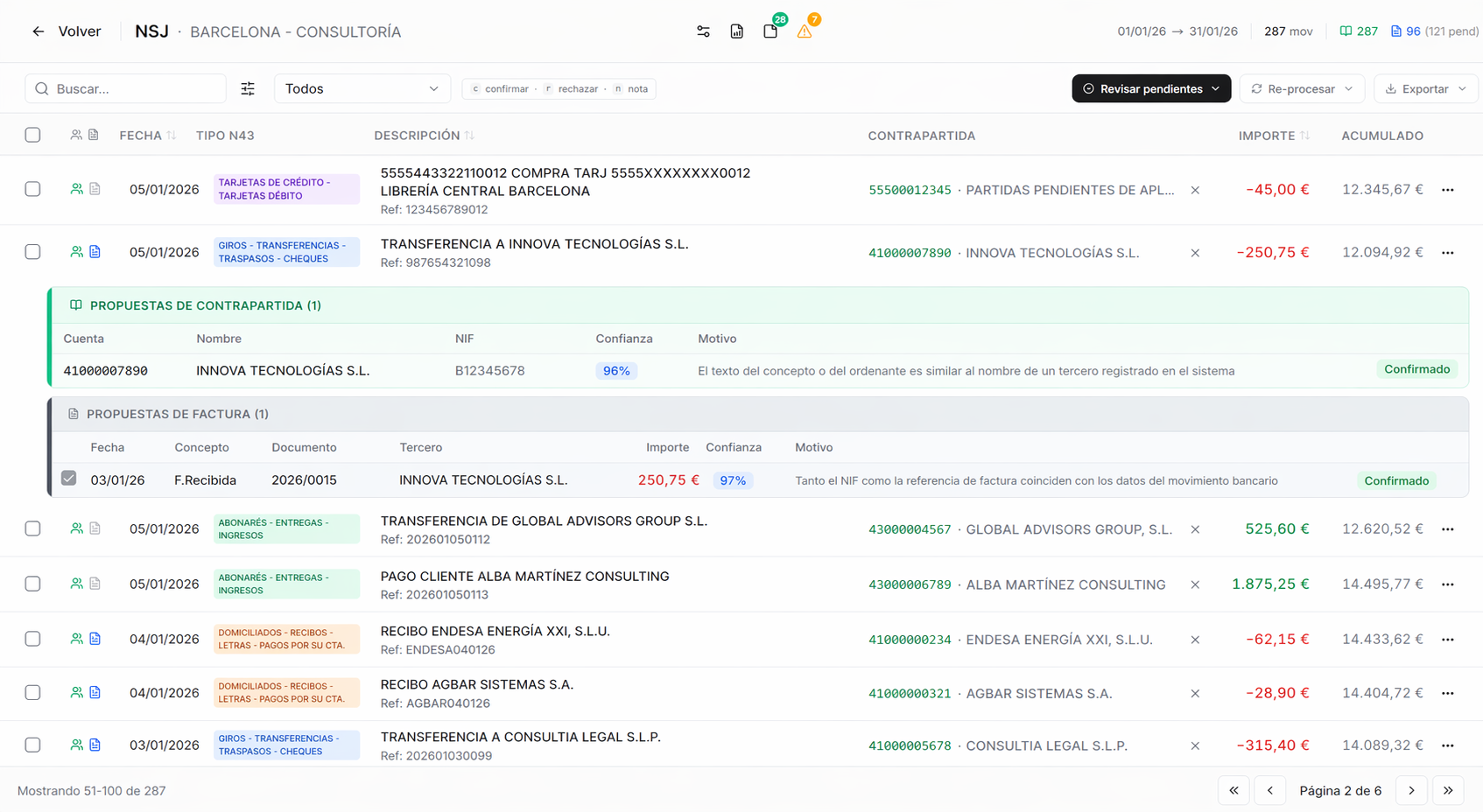Open the statistics report document icon in the header
Image resolution: width=1483 pixels, height=812 pixels.
click(736, 31)
